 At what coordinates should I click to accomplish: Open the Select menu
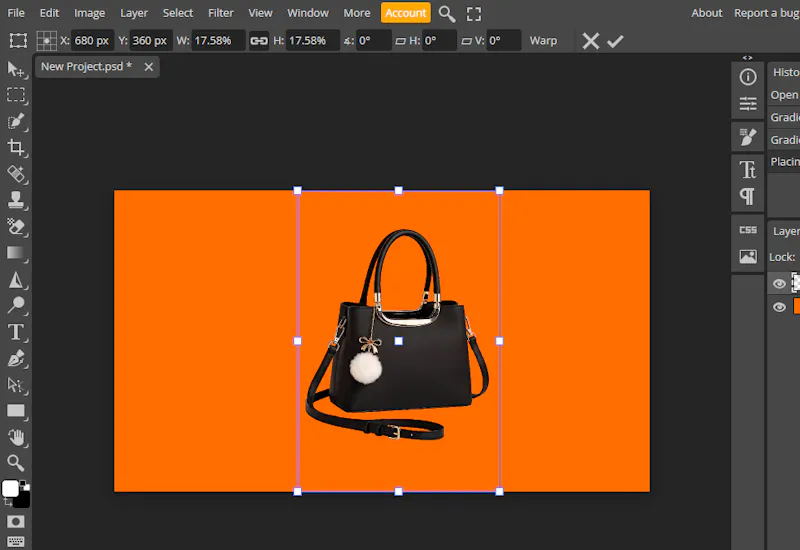(x=178, y=13)
